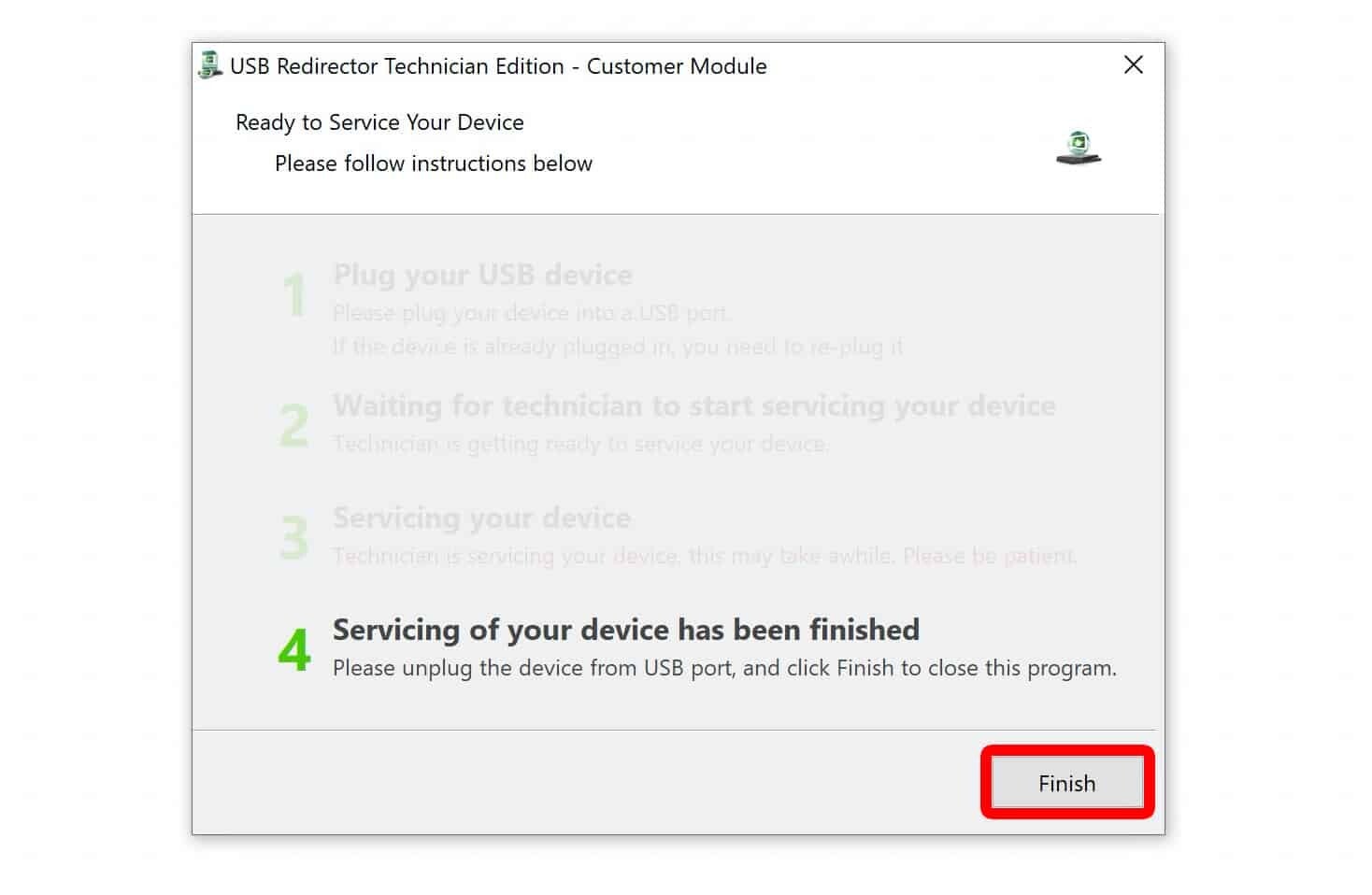Select the 'Plug your USB device' step heading
The image size is (1372, 895).
coord(482,275)
